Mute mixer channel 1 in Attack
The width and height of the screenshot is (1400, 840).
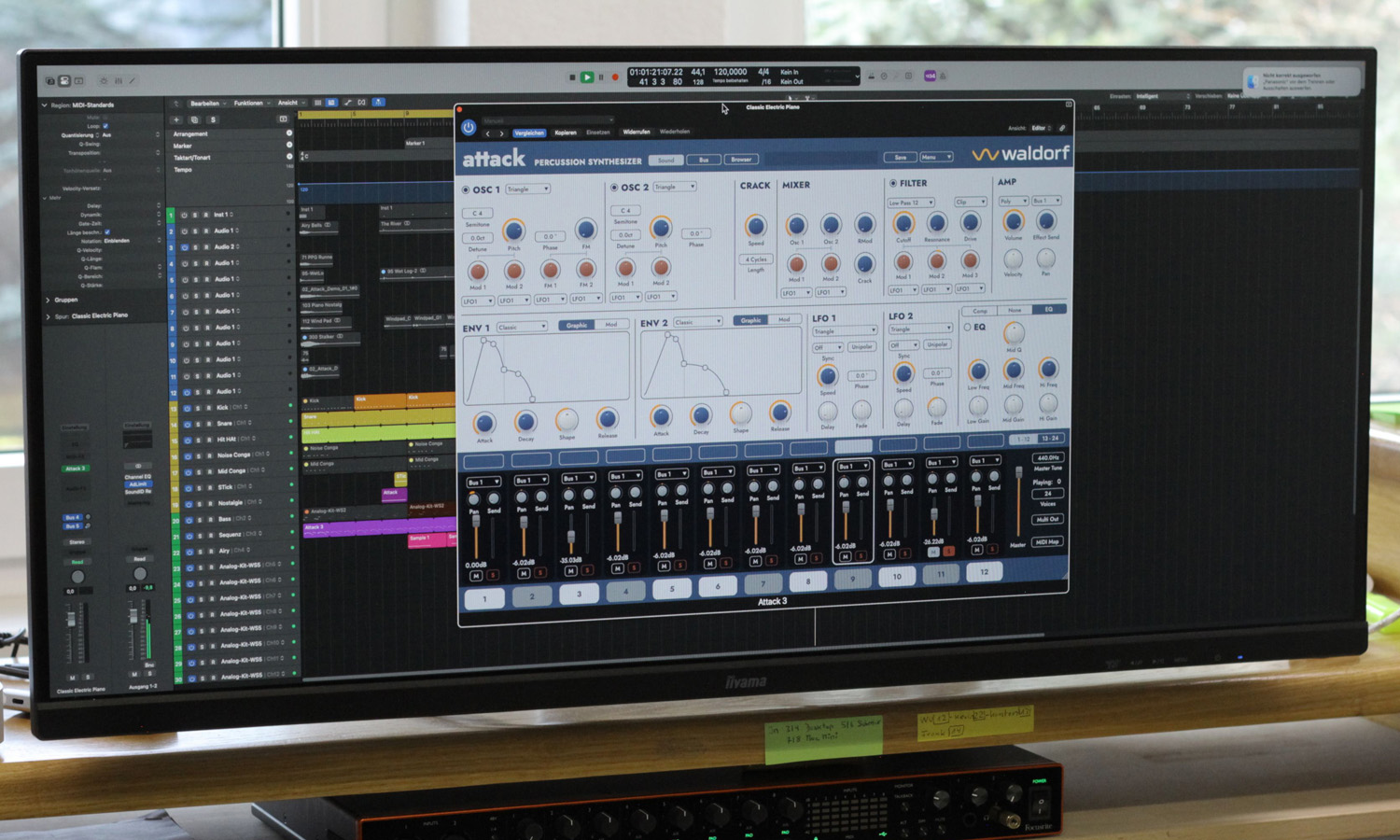(x=476, y=576)
